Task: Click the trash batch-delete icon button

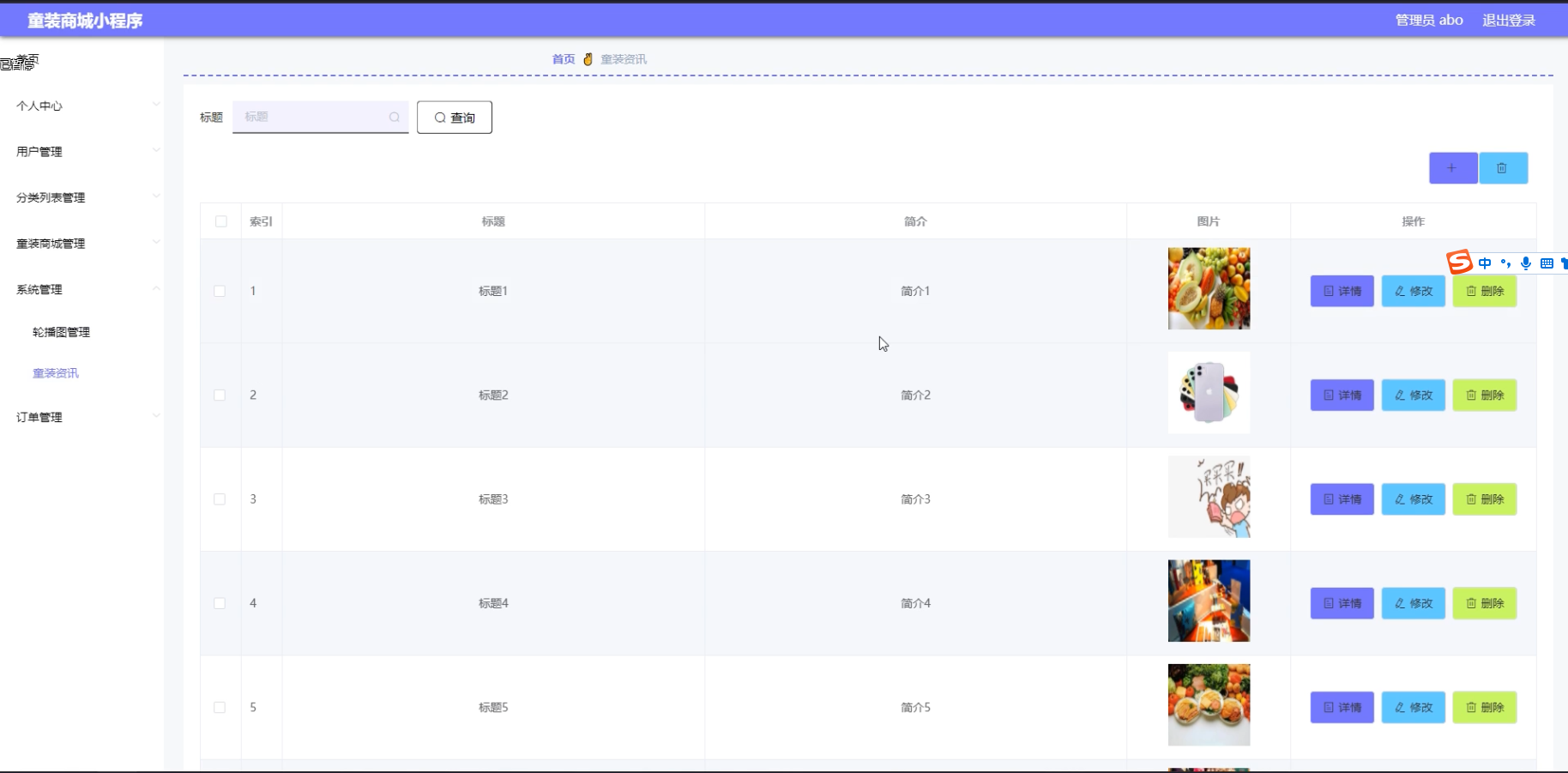Action: pyautogui.click(x=1503, y=168)
